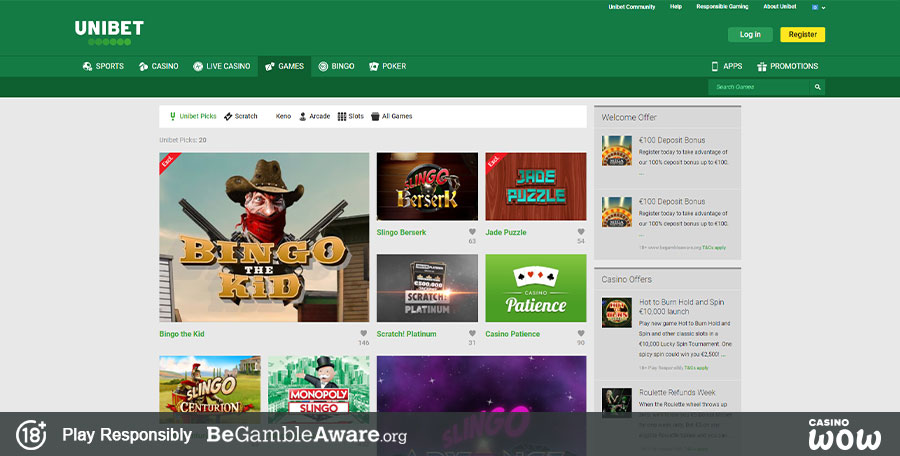900x456 pixels.
Task: Select the Scratch filter
Action: 240,116
